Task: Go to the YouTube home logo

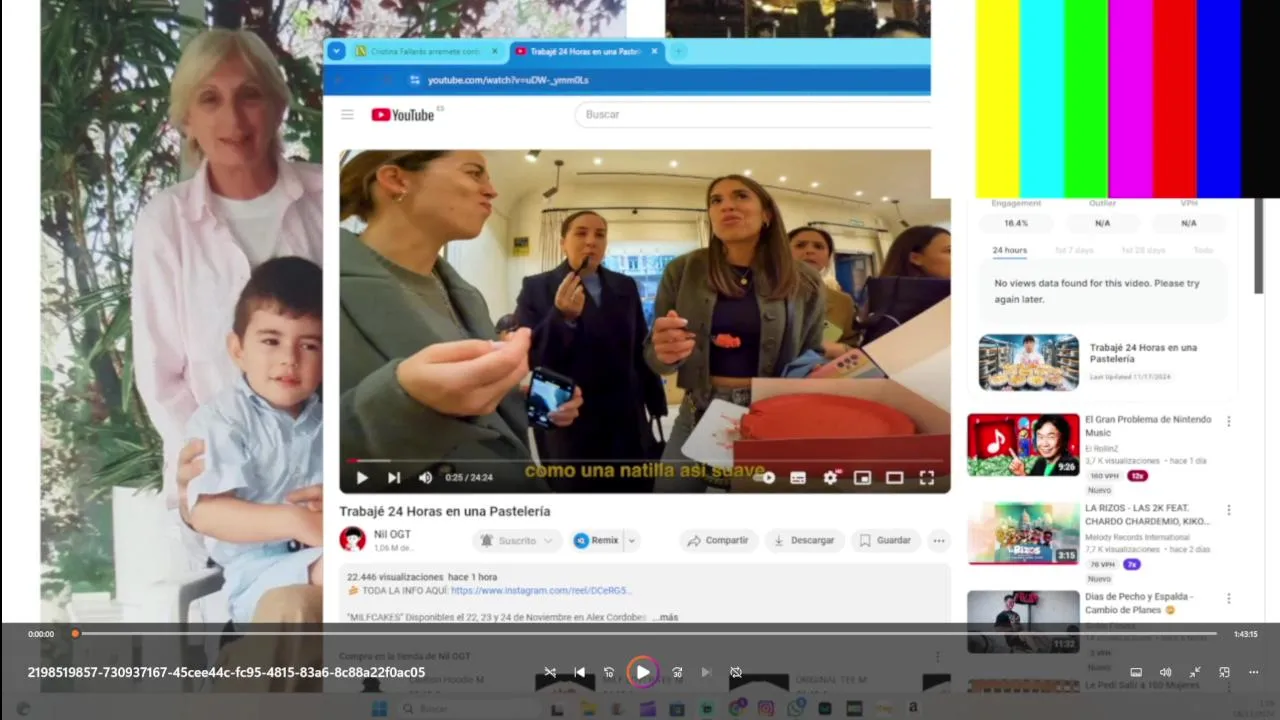Action: coord(403,115)
